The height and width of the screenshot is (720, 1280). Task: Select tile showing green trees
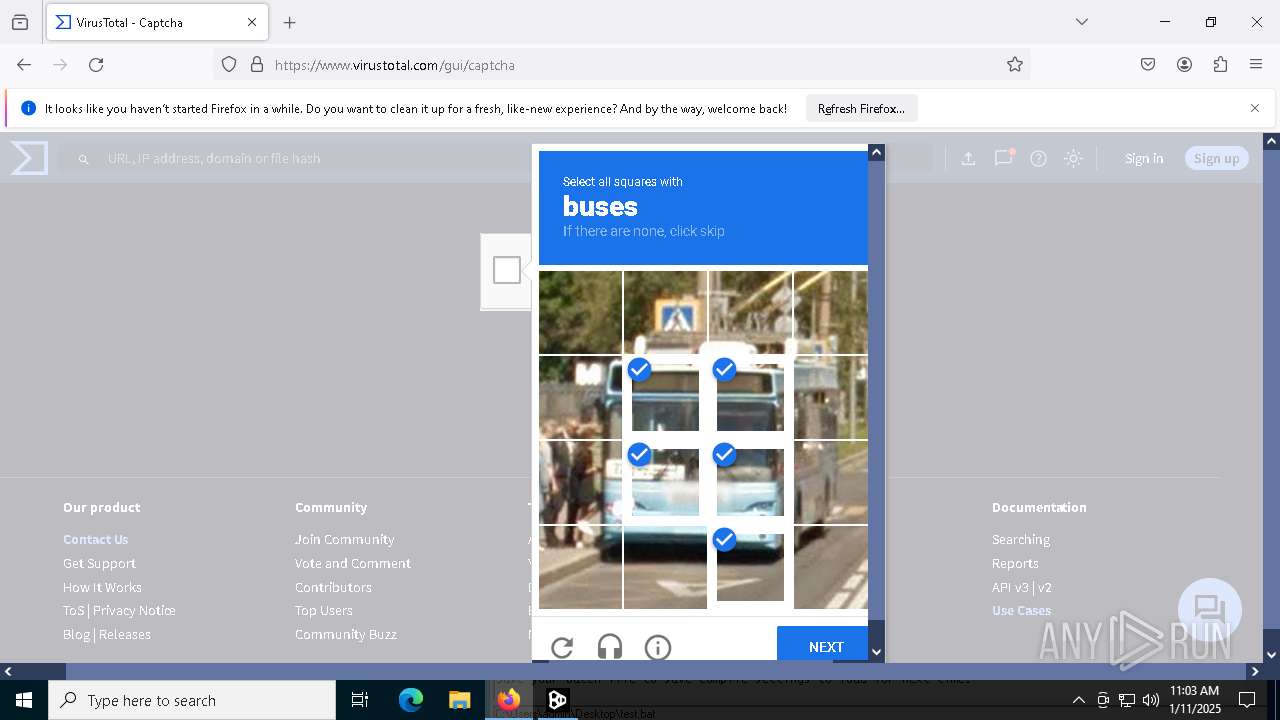pos(580,313)
